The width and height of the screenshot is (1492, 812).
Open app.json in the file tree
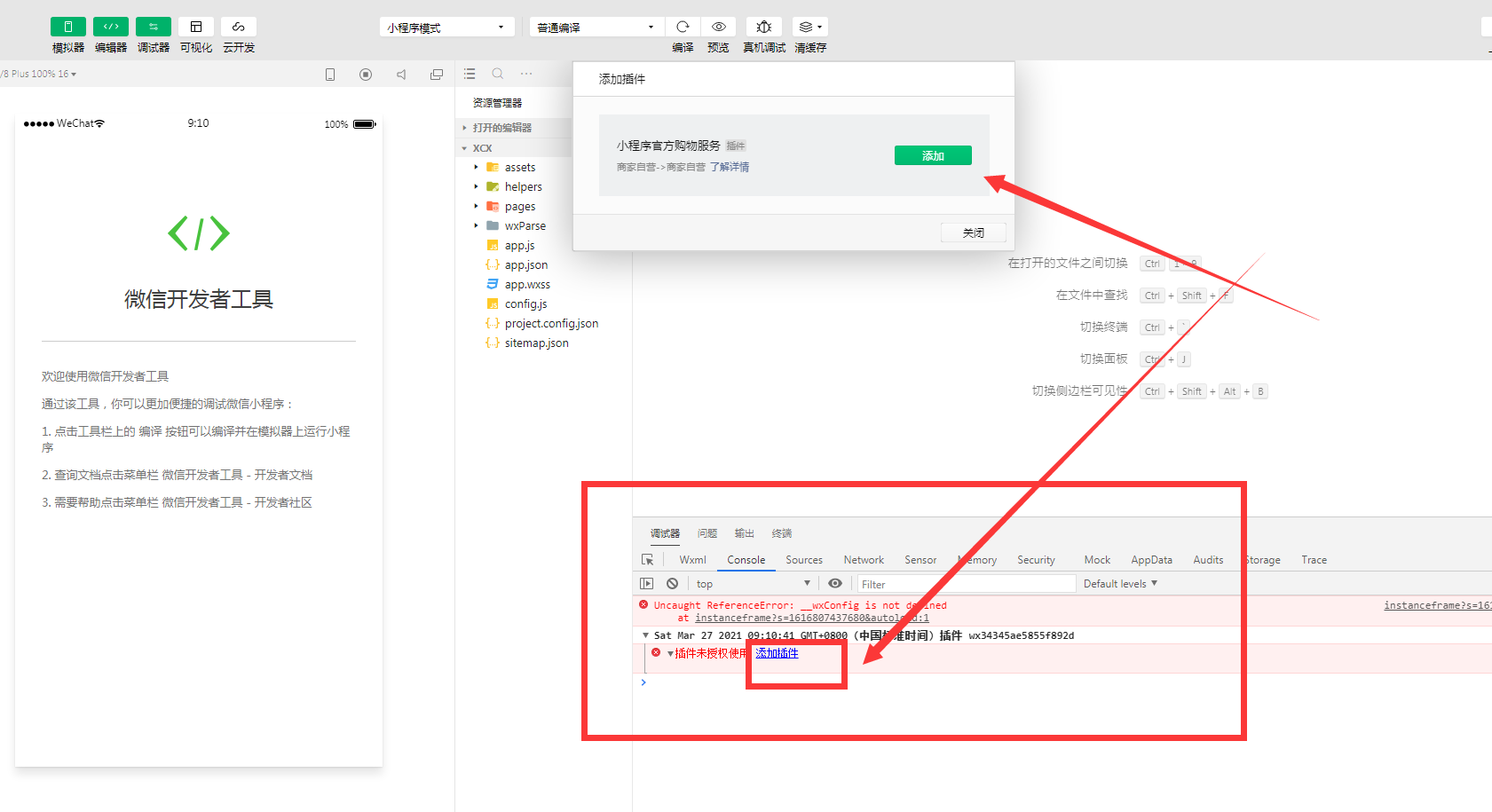(x=525, y=265)
